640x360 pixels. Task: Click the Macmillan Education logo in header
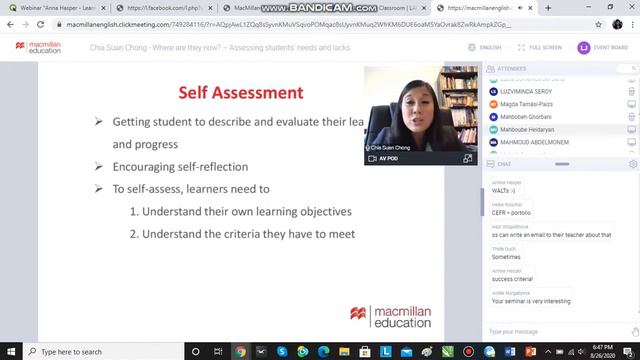click(38, 47)
